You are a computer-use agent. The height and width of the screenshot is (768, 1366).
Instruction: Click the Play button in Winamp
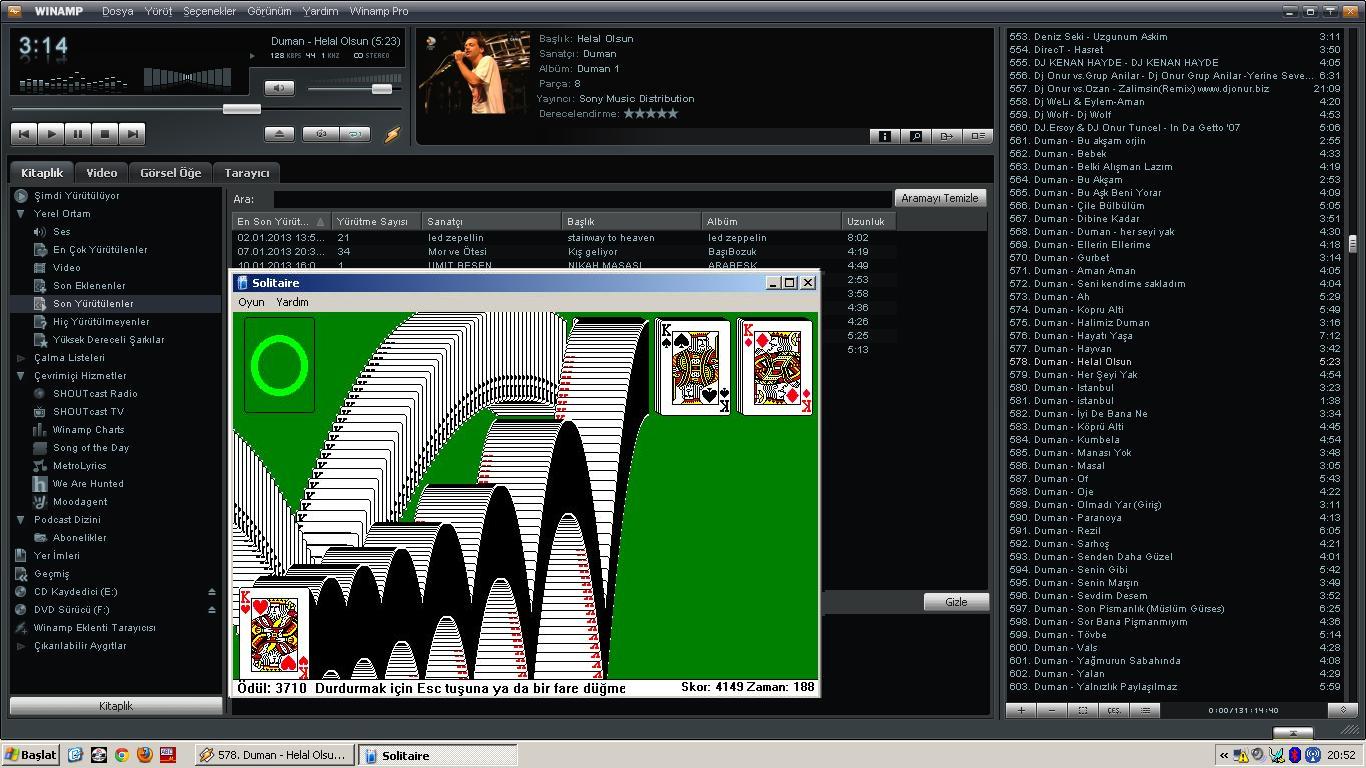click(x=51, y=133)
